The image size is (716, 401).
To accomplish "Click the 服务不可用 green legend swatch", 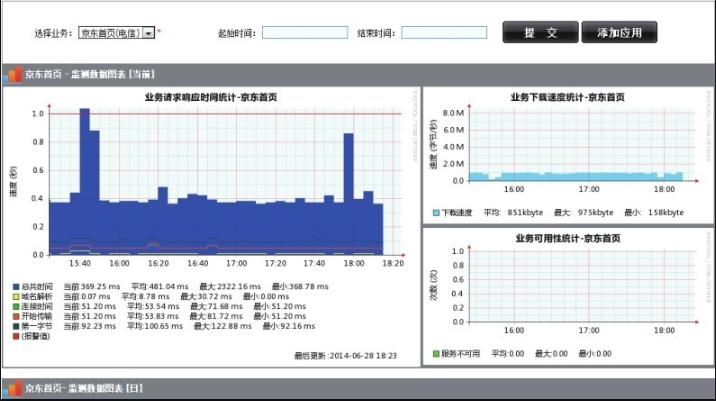I will [x=436, y=354].
